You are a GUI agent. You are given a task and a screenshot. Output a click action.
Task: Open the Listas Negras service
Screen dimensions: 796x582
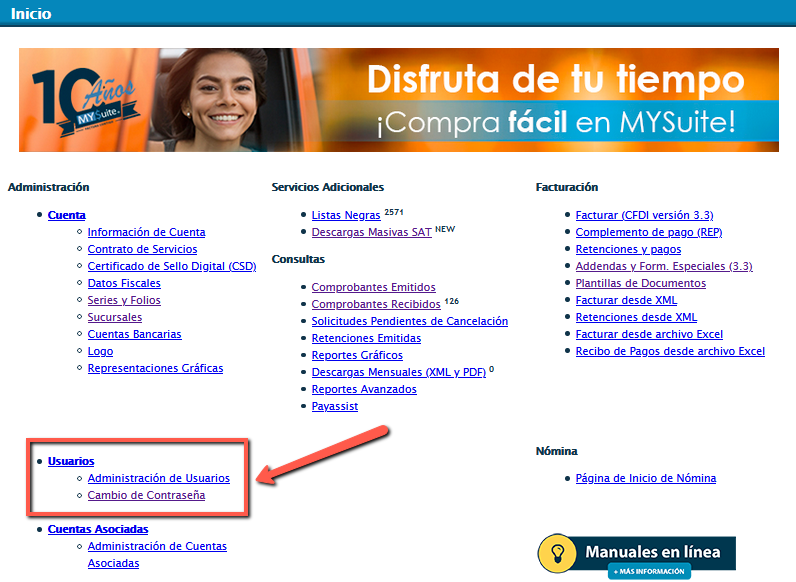345,215
